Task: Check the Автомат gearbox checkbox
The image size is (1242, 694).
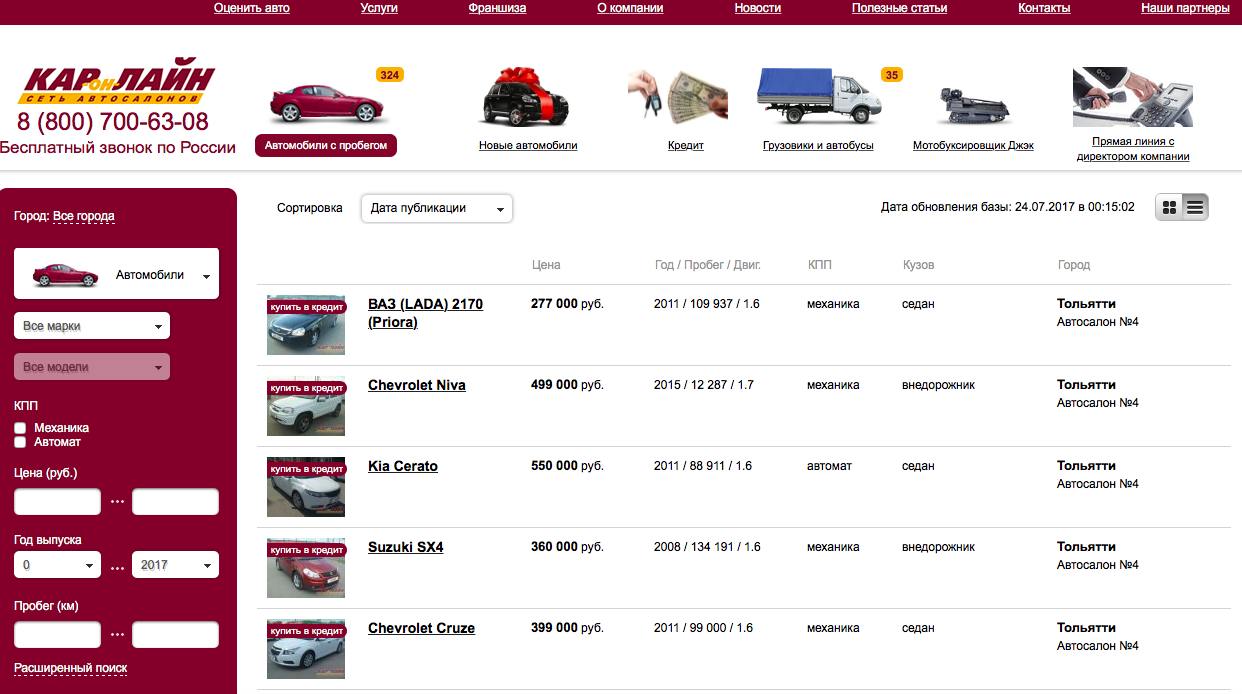Action: click(20, 442)
